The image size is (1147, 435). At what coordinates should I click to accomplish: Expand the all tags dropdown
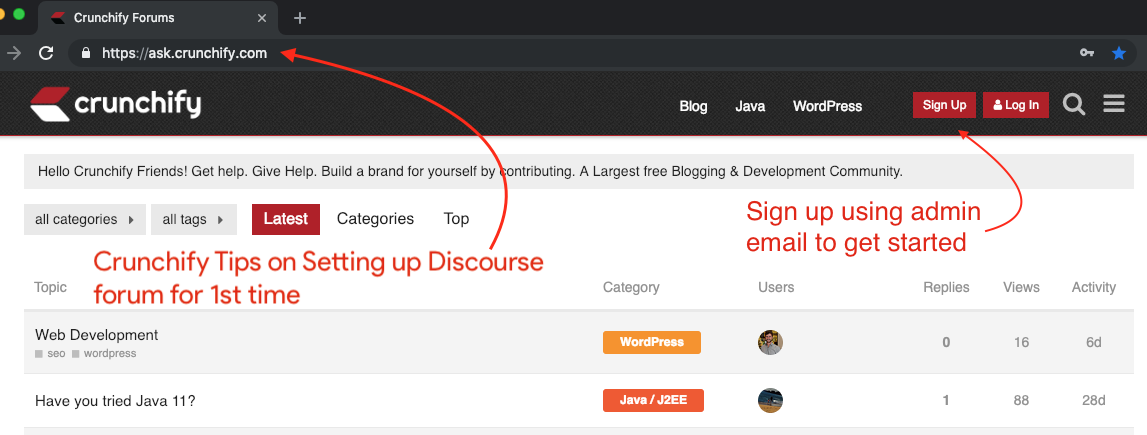(193, 219)
